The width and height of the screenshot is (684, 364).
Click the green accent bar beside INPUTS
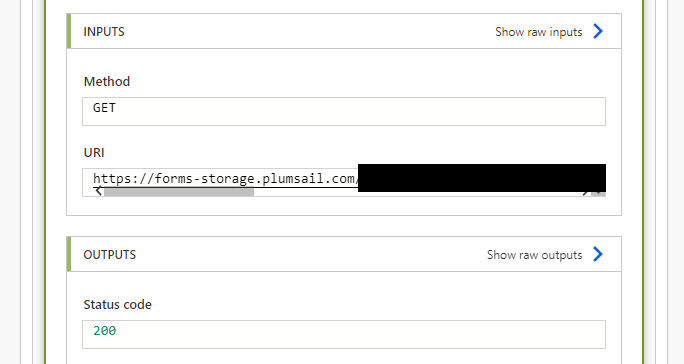(68, 31)
